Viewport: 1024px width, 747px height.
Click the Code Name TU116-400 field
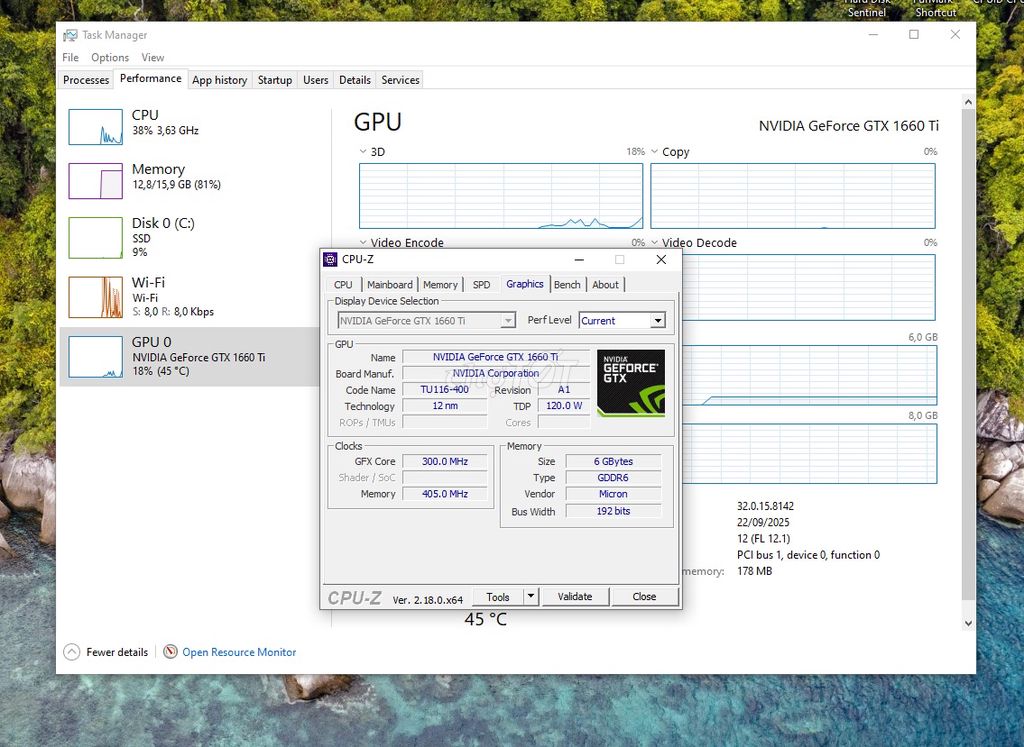(445, 389)
